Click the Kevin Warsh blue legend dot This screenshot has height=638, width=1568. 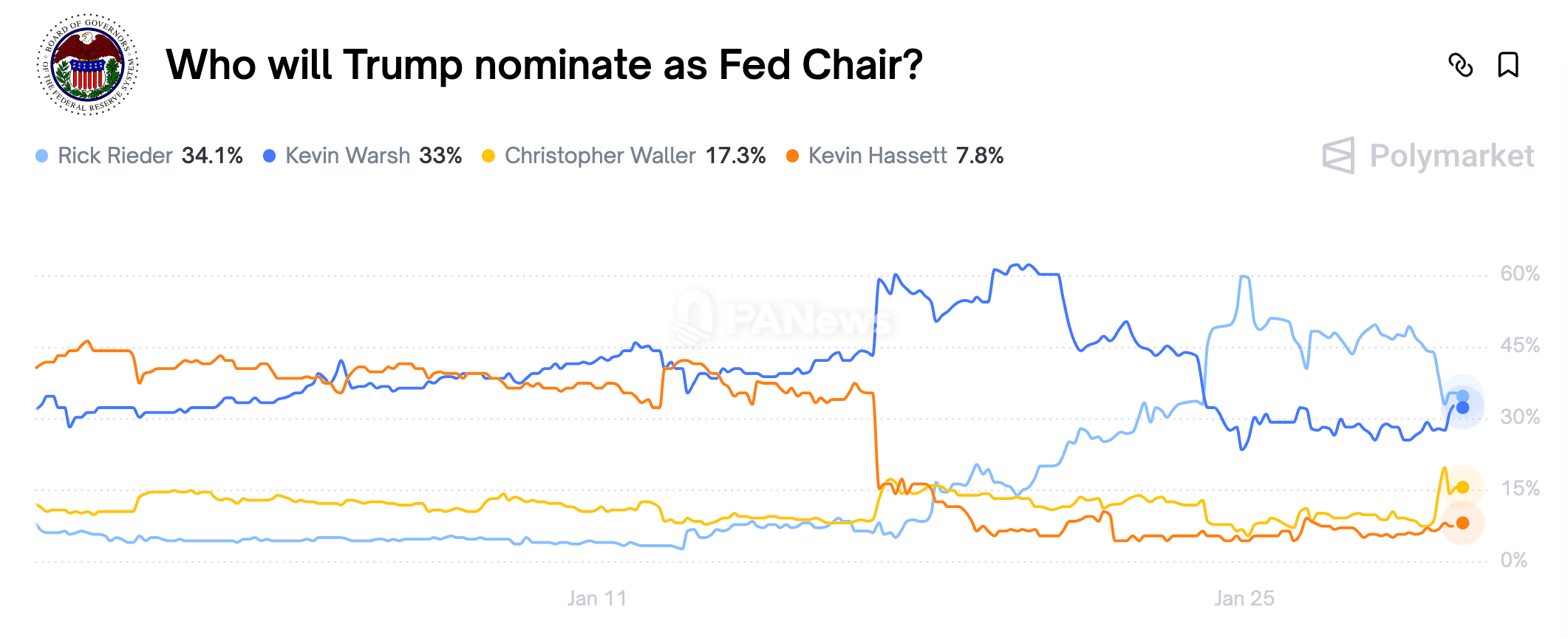270,156
